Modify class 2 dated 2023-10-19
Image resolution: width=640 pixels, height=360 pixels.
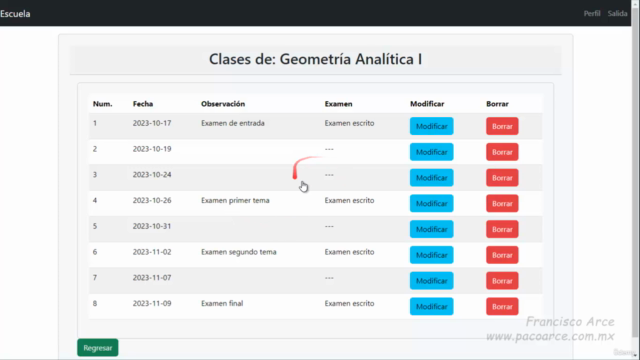pos(431,152)
